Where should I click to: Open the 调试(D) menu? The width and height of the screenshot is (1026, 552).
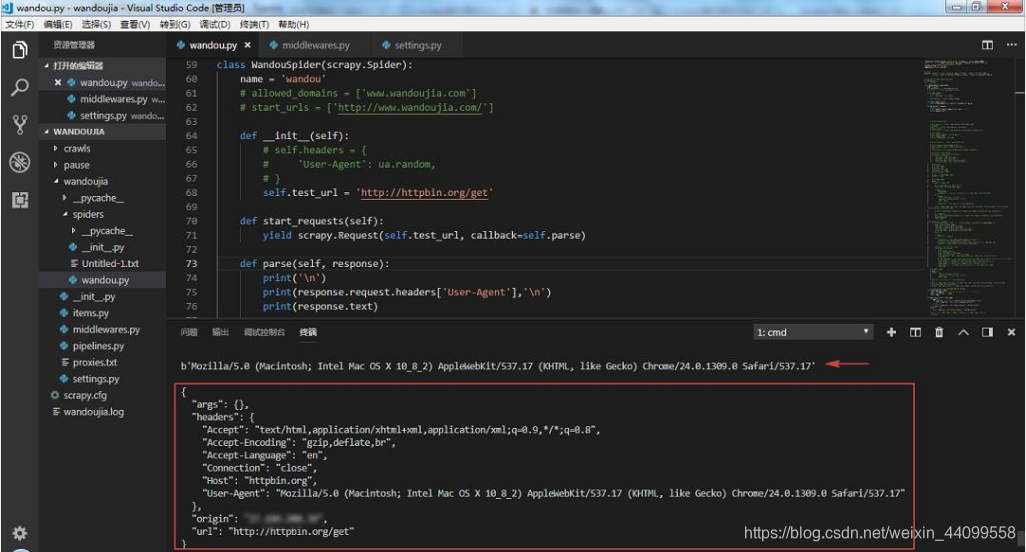(215, 24)
